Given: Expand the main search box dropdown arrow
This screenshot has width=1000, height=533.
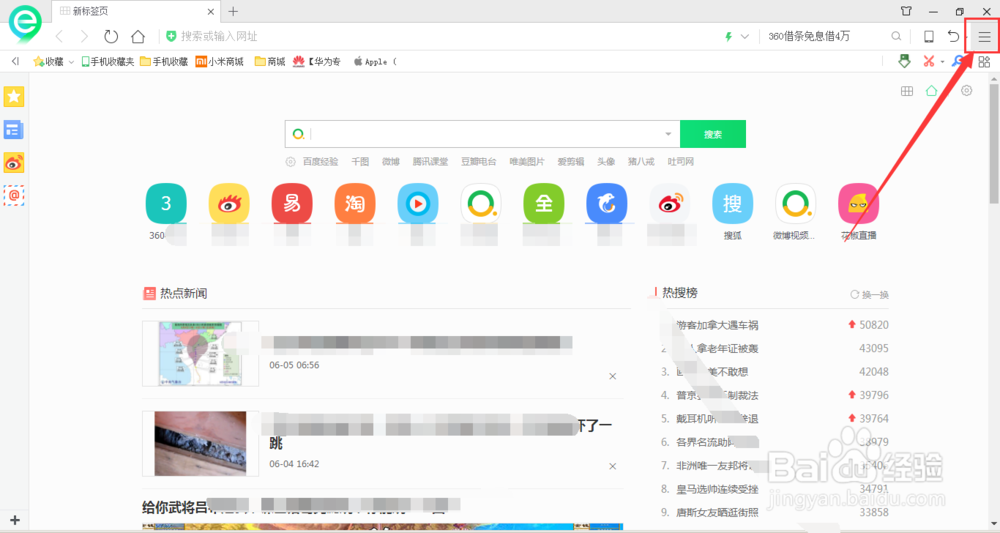Looking at the screenshot, I should pyautogui.click(x=668, y=134).
